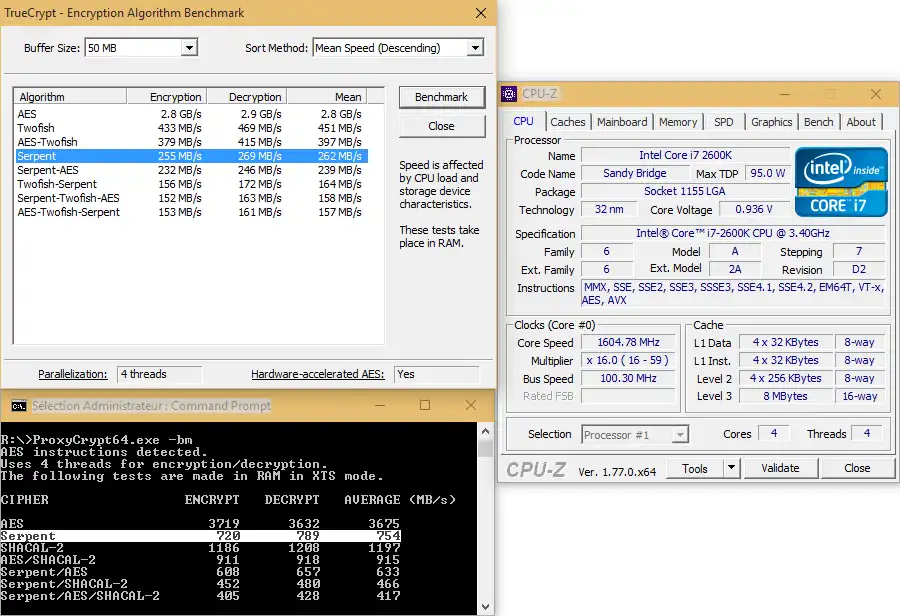The height and width of the screenshot is (616, 900).
Task: Click the SHACAL-2 result line in Command Prompt
Action: pos(200,548)
